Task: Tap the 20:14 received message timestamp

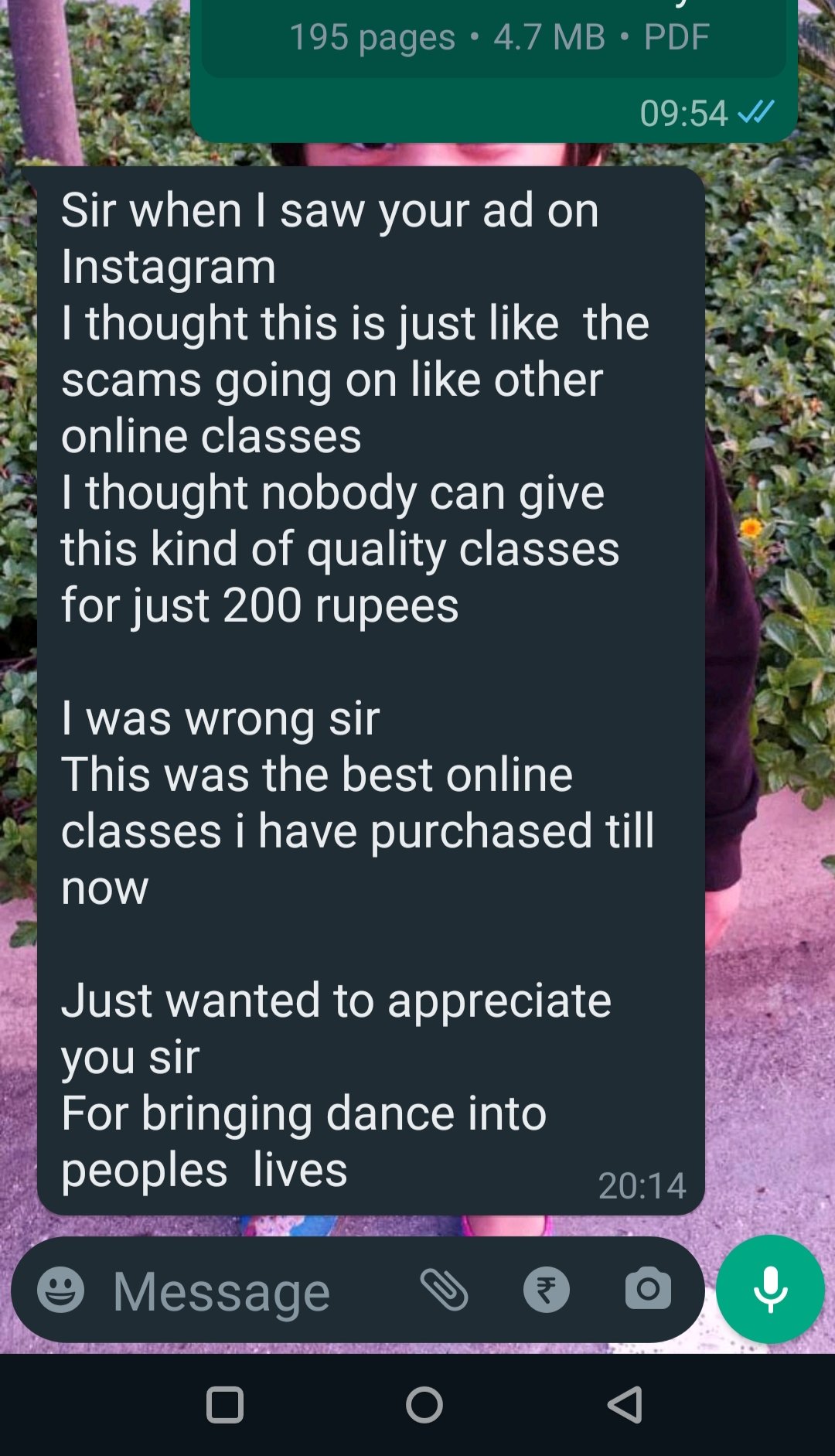Action: (x=642, y=1185)
